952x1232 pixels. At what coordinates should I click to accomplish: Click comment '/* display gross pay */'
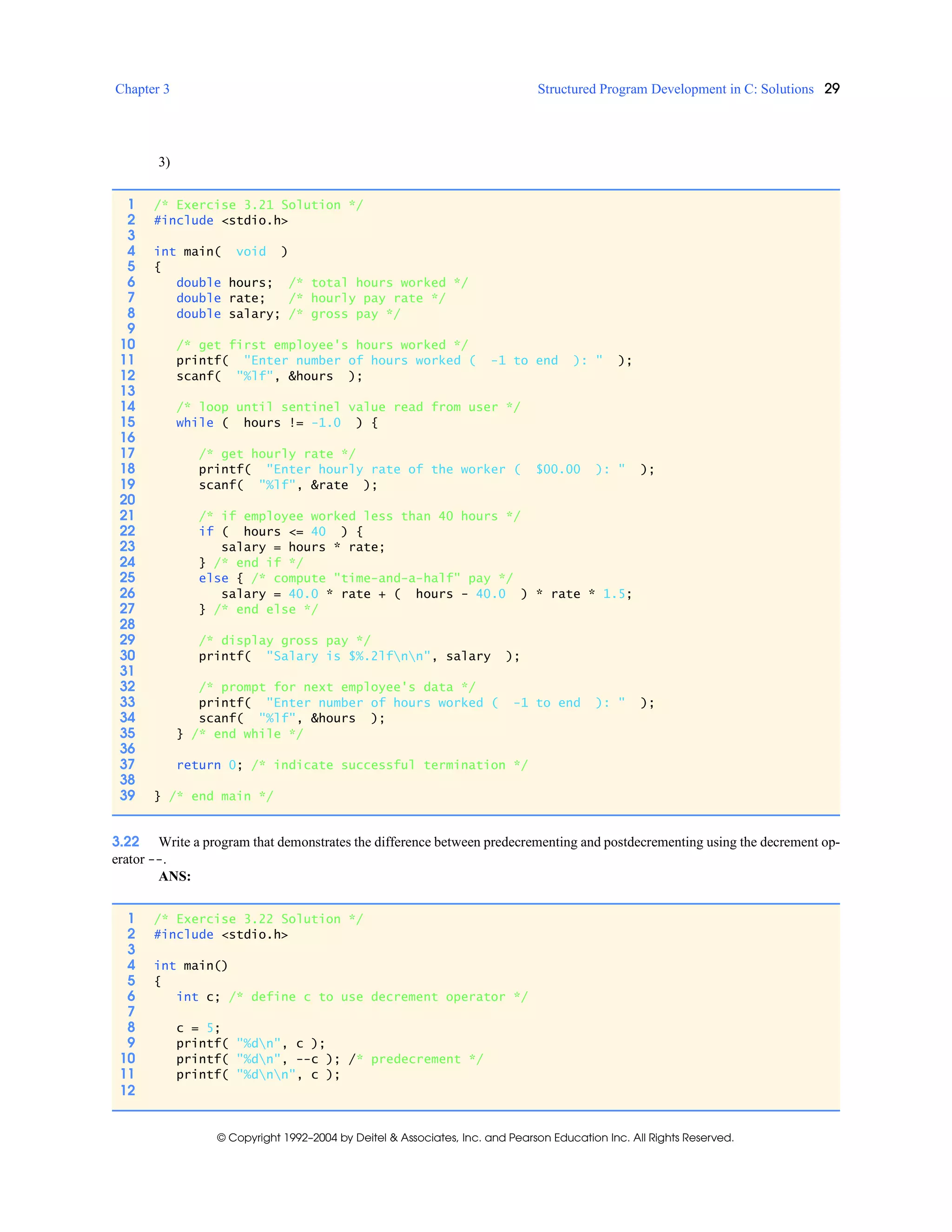coord(284,640)
